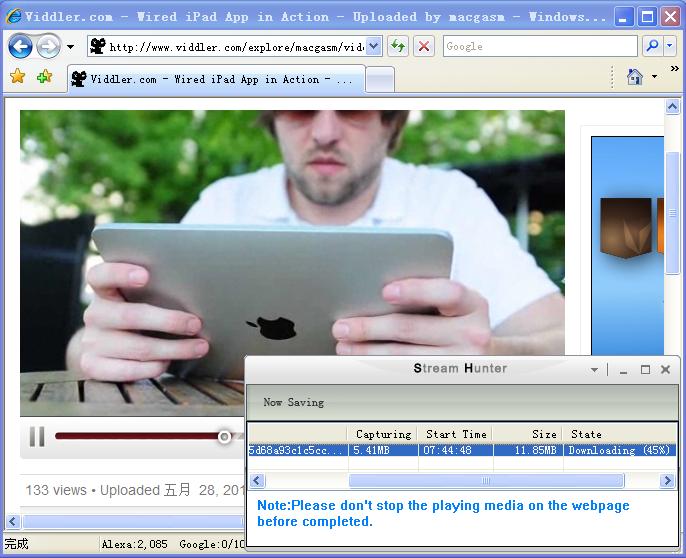
Task: Click the 07:44:48 start time cell
Action: tap(456, 450)
